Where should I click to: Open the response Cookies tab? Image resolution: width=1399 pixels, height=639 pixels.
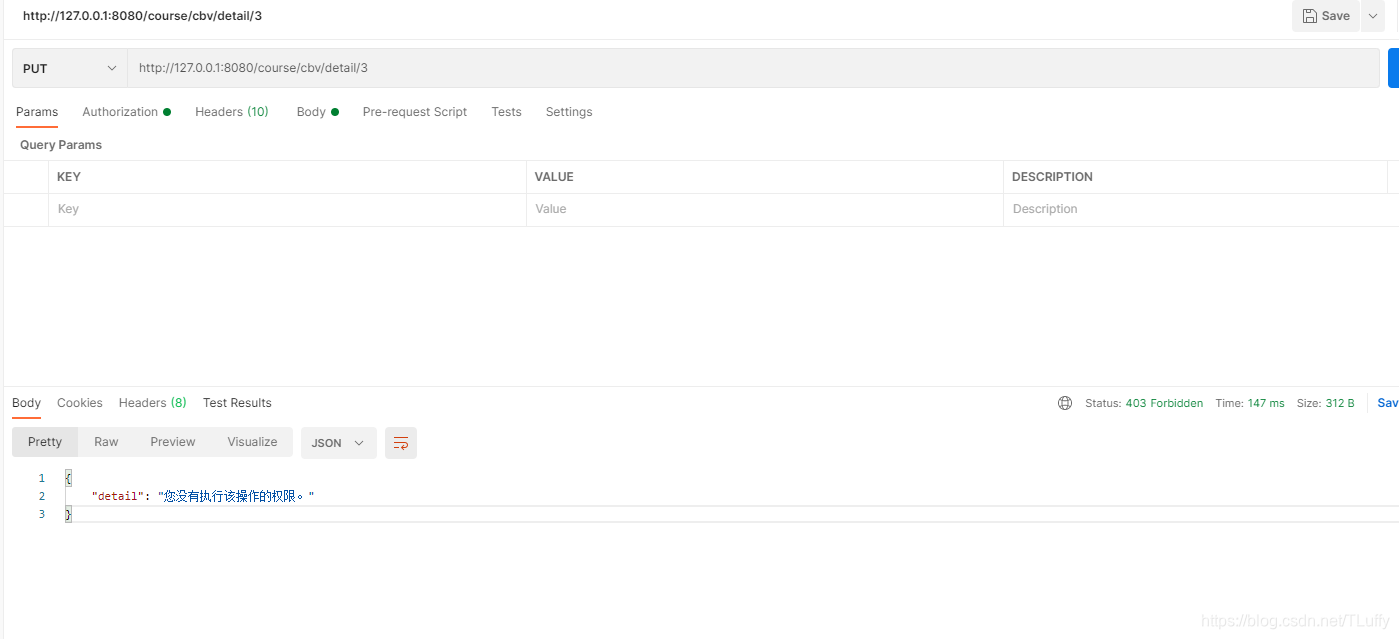coord(80,403)
